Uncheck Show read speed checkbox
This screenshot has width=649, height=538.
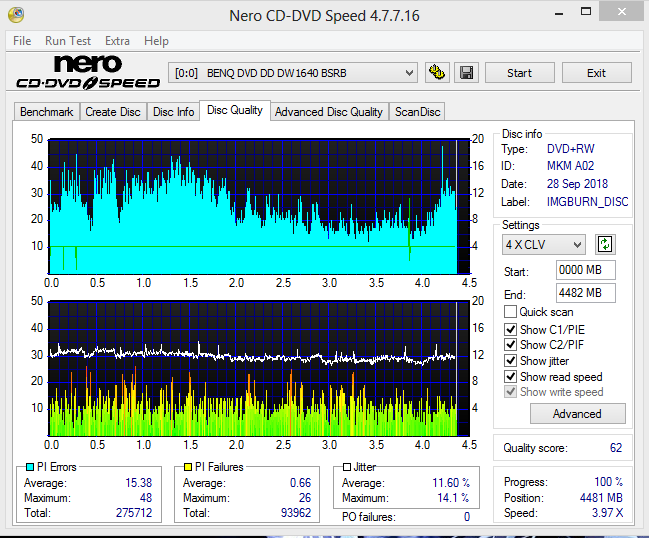pos(510,376)
